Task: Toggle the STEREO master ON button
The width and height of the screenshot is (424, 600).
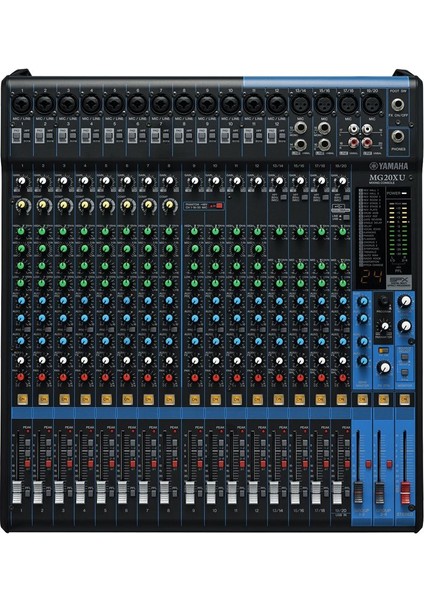Action: coord(404,399)
